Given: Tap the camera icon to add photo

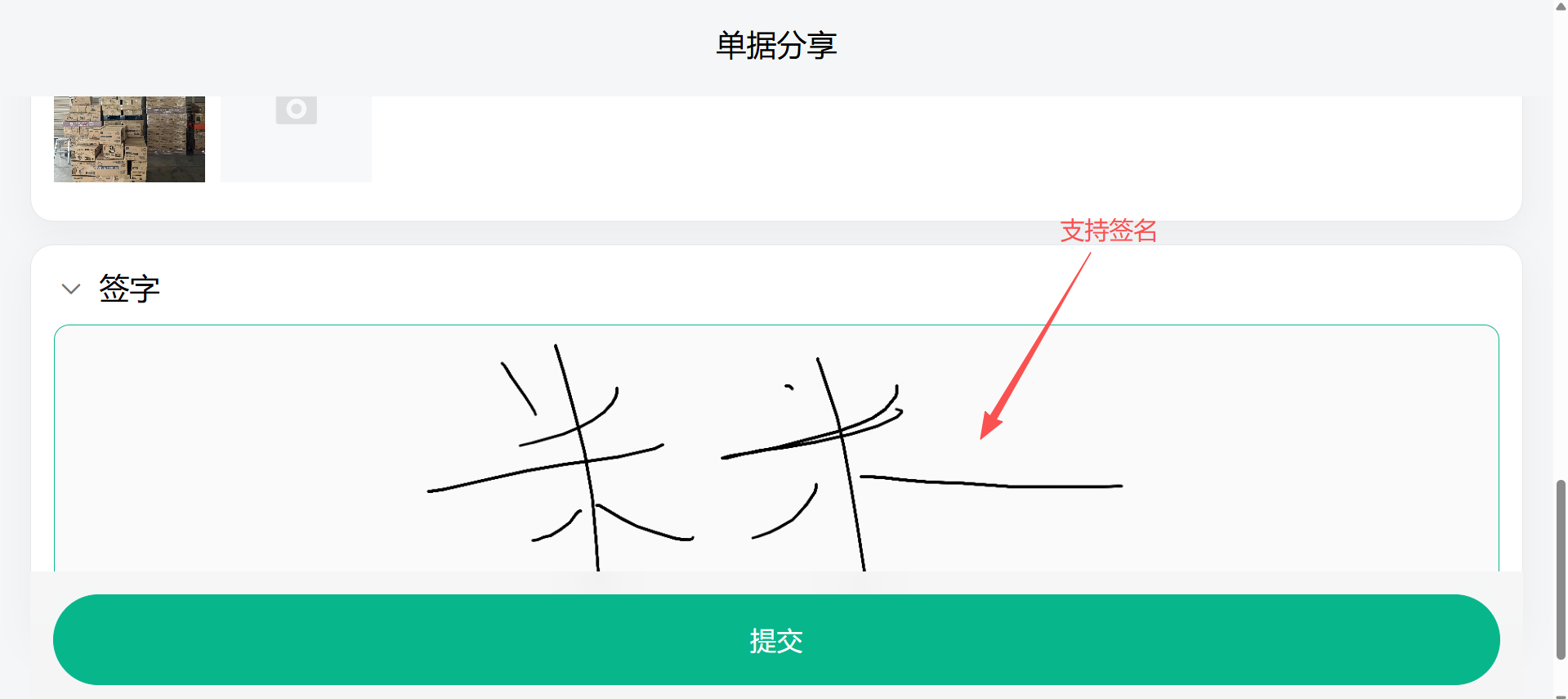Looking at the screenshot, I should 296,110.
